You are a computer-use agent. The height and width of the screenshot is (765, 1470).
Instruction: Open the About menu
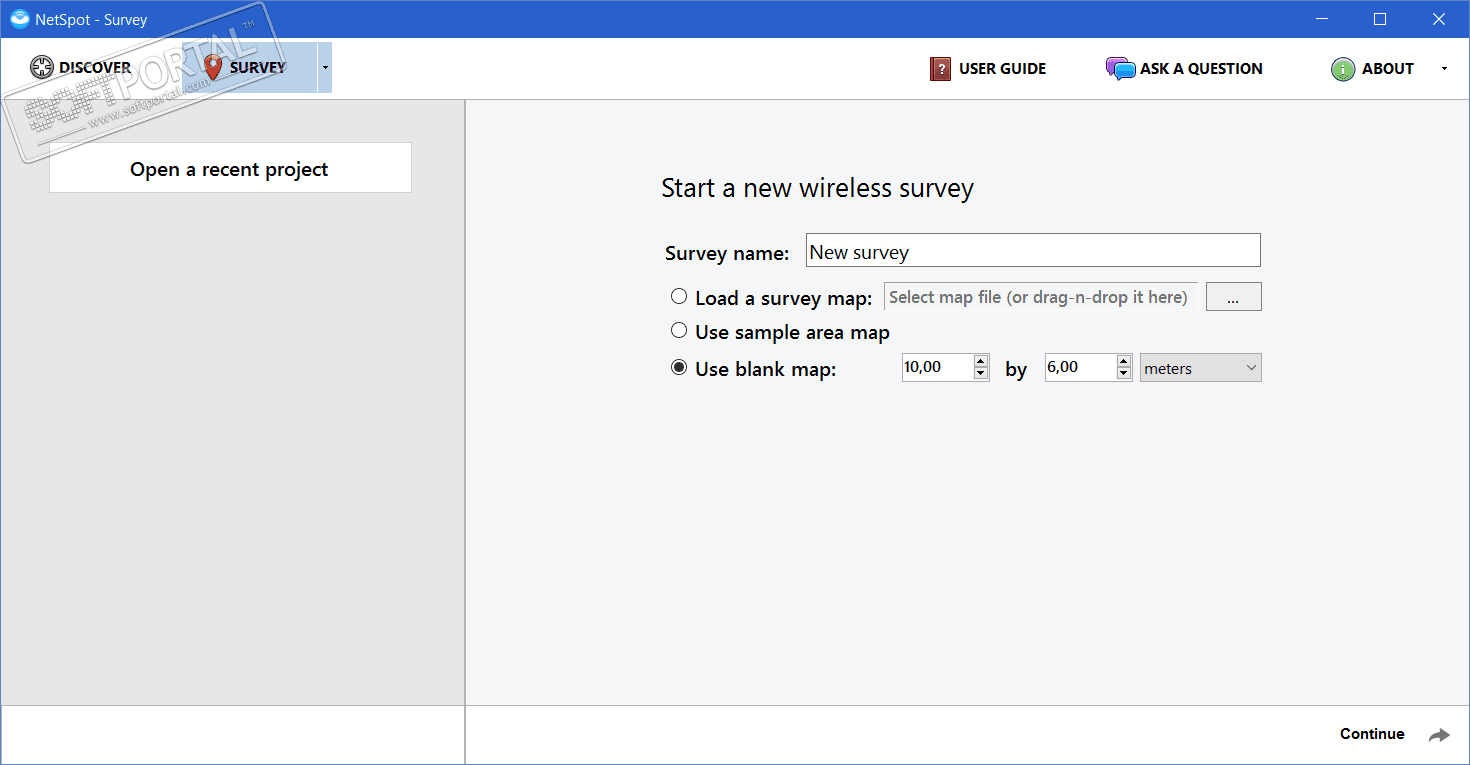[1372, 69]
